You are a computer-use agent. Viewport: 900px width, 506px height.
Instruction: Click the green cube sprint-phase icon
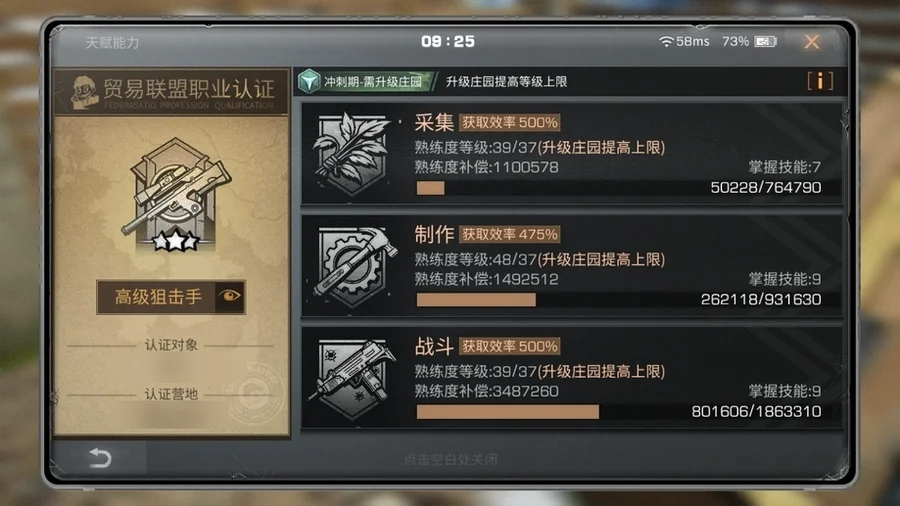click(x=309, y=81)
